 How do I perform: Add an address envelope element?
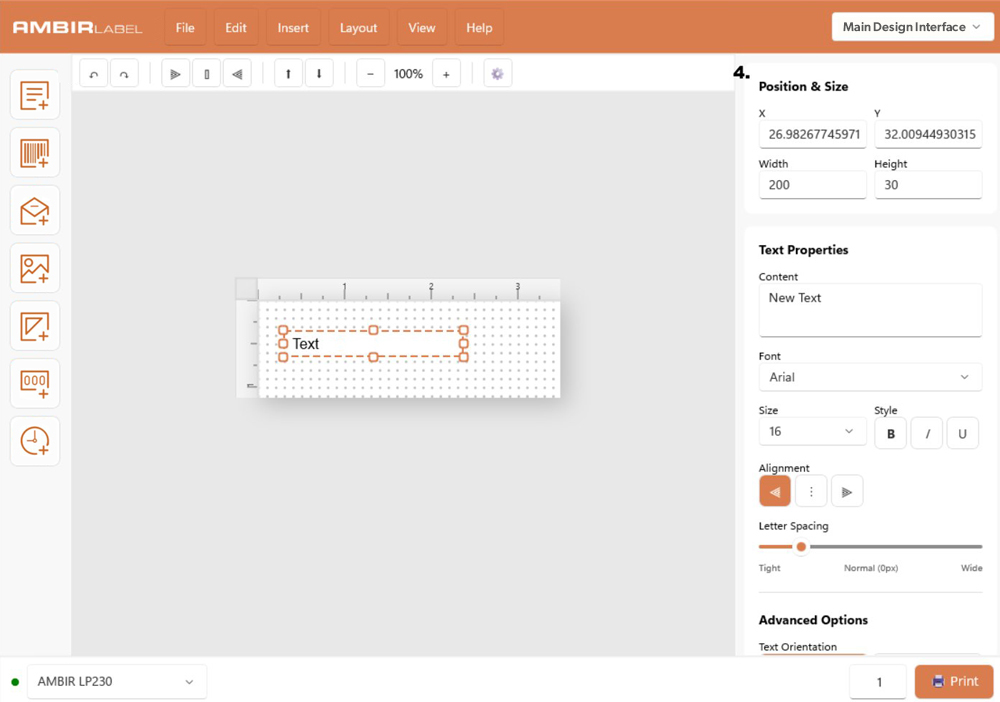tap(35, 211)
